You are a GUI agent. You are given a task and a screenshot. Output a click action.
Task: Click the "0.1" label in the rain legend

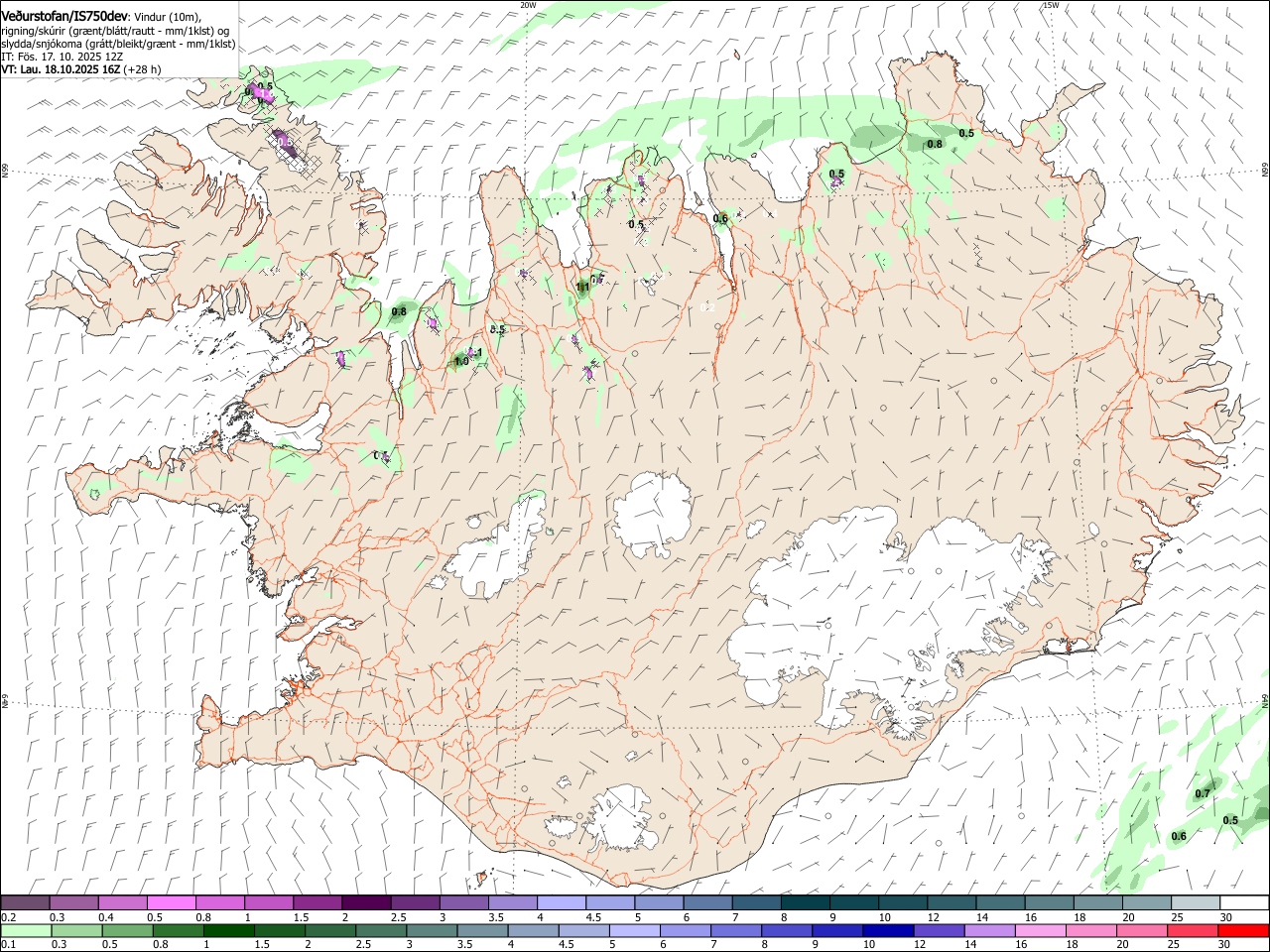tap(8, 944)
